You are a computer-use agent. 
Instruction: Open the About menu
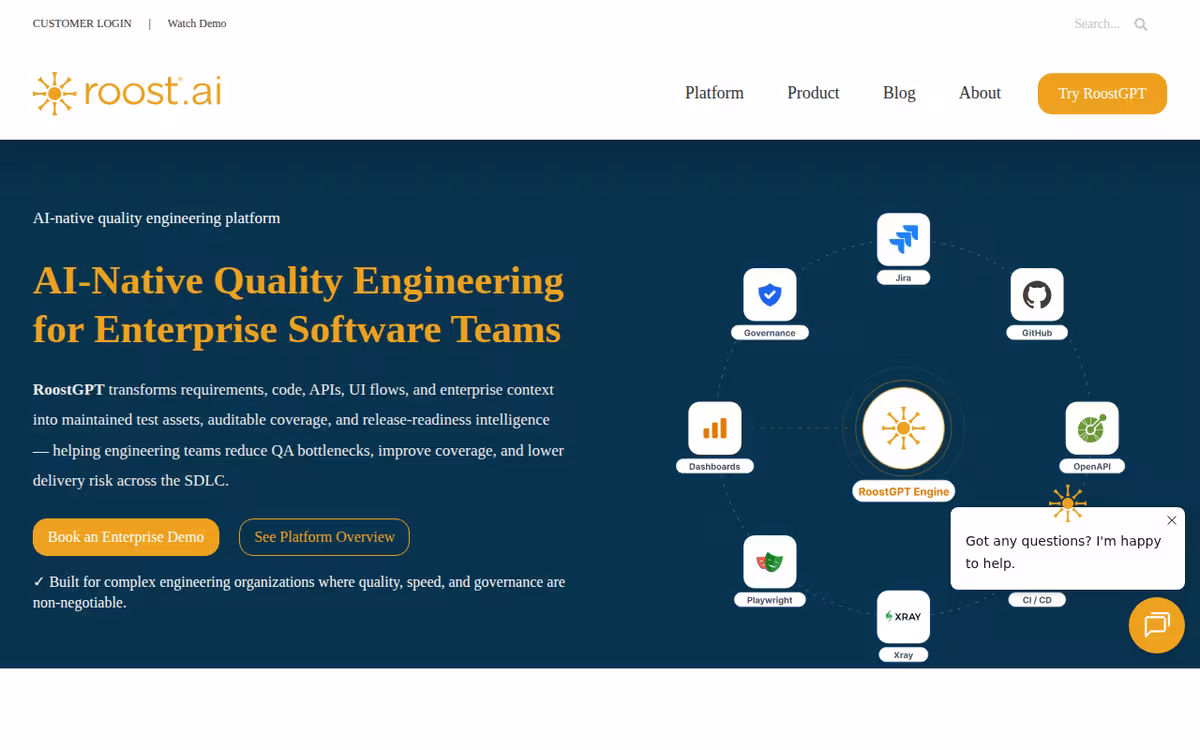click(x=980, y=93)
